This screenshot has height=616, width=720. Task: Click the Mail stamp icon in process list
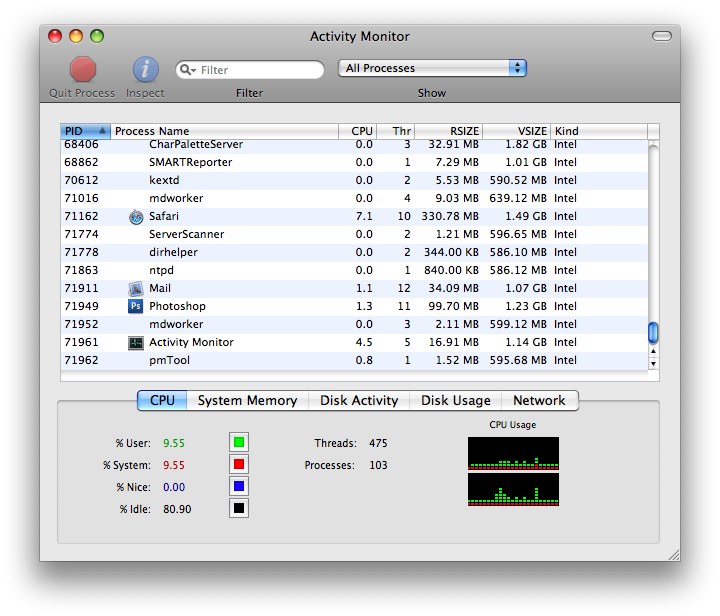[x=136, y=289]
